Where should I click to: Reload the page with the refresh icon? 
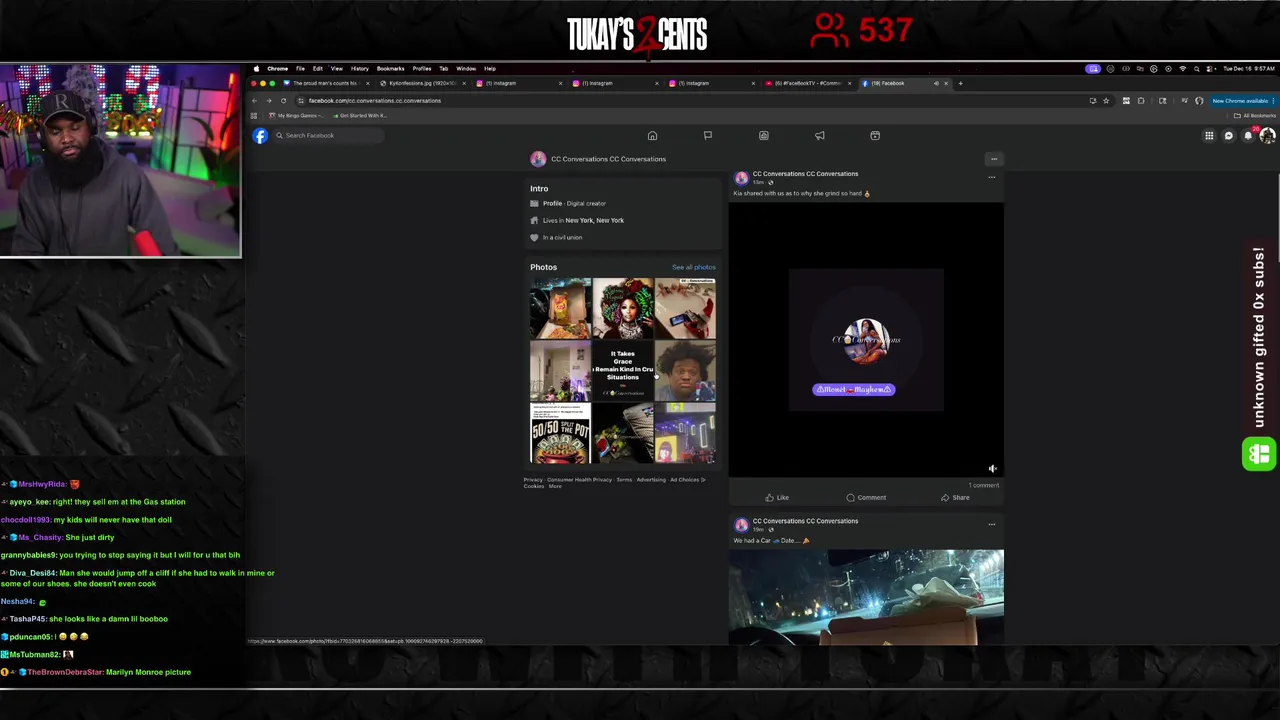pos(283,100)
